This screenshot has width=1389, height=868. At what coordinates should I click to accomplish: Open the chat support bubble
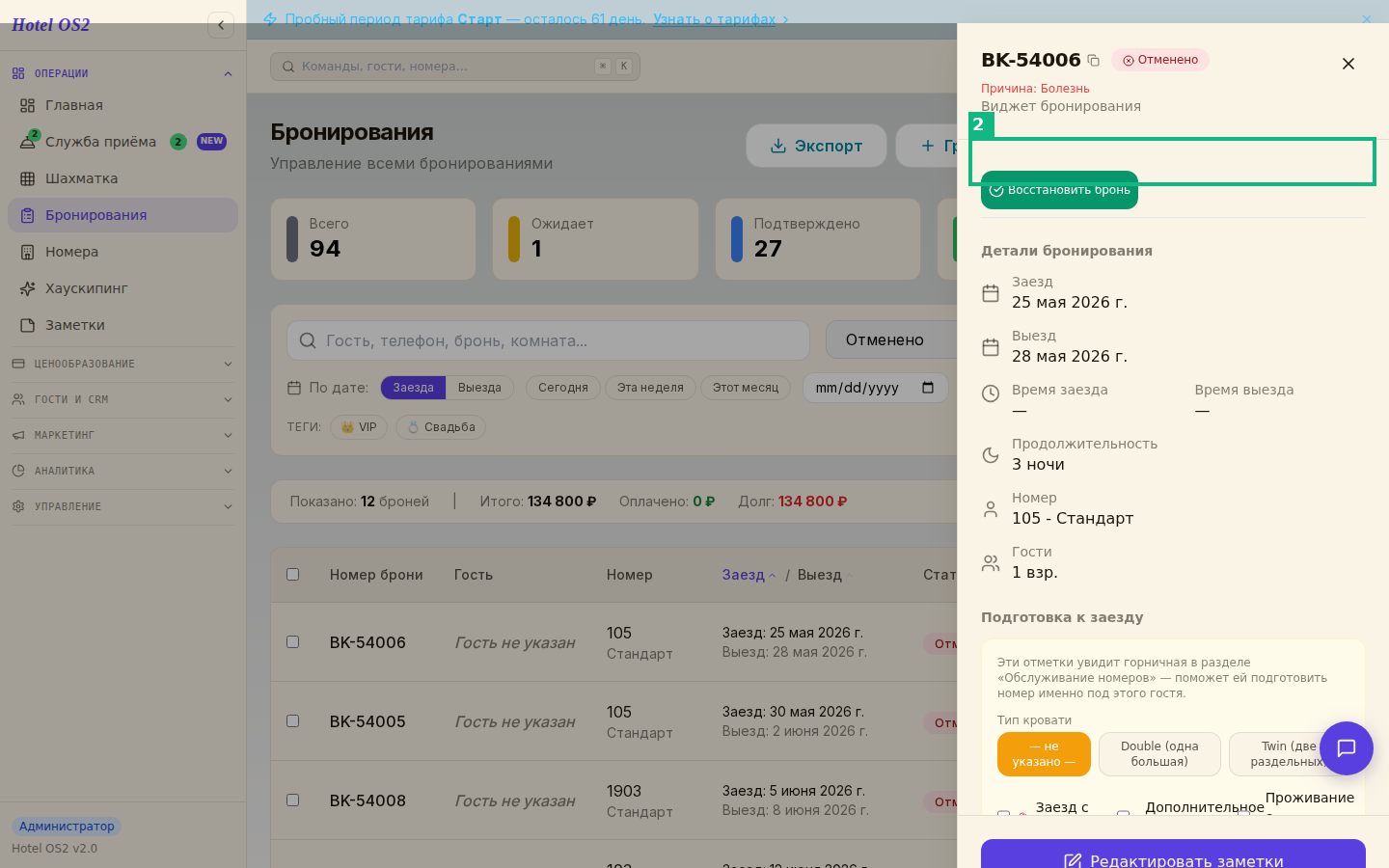click(x=1347, y=748)
